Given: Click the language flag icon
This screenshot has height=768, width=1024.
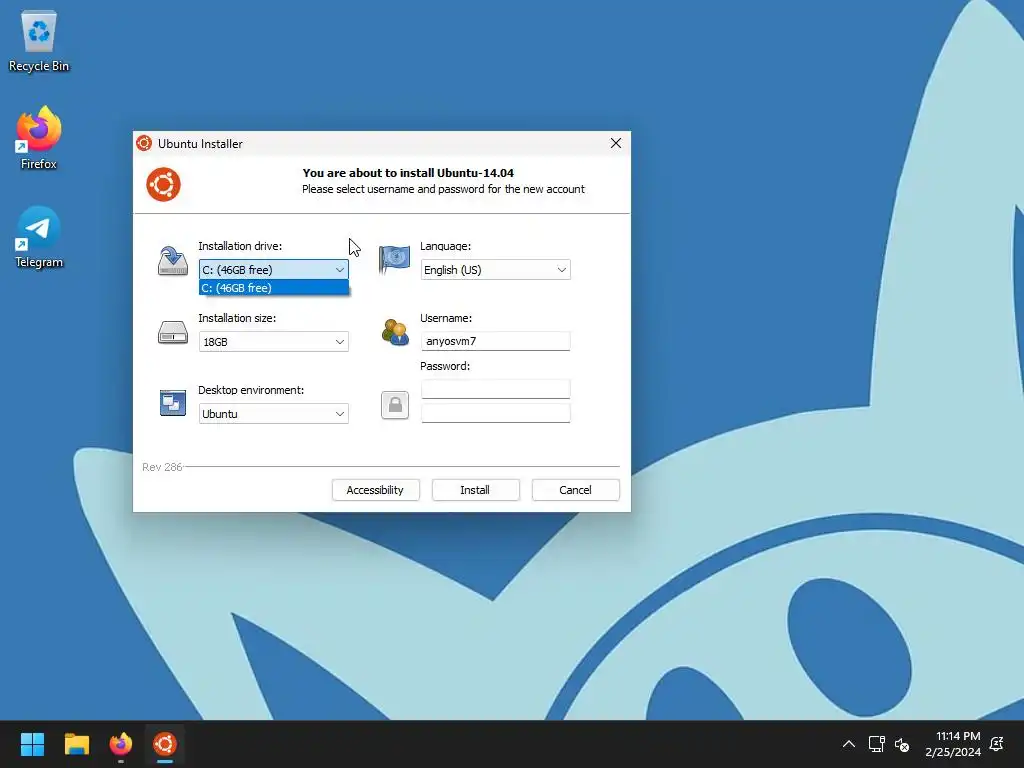Looking at the screenshot, I should (394, 259).
